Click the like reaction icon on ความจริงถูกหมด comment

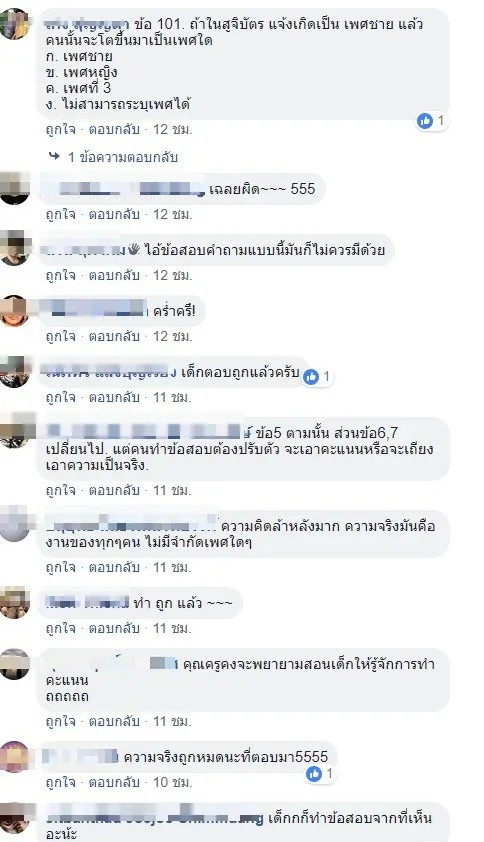coord(314,774)
